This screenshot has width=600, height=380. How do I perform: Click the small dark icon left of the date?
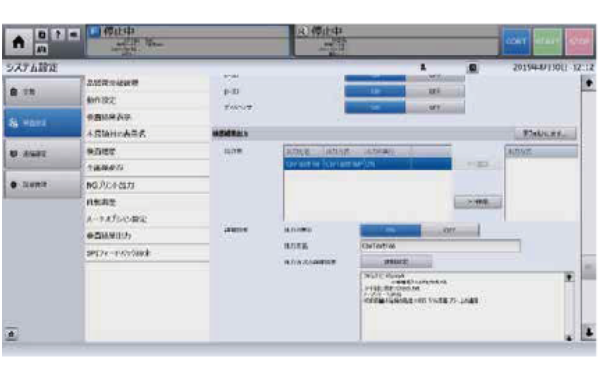coord(473,68)
